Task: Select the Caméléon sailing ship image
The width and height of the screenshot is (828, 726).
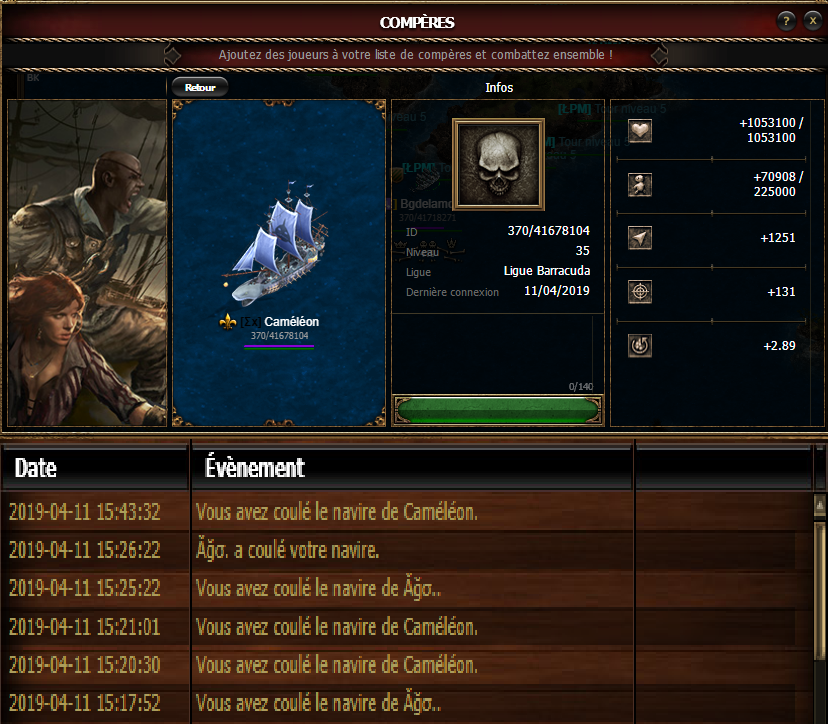Action: tap(277, 243)
